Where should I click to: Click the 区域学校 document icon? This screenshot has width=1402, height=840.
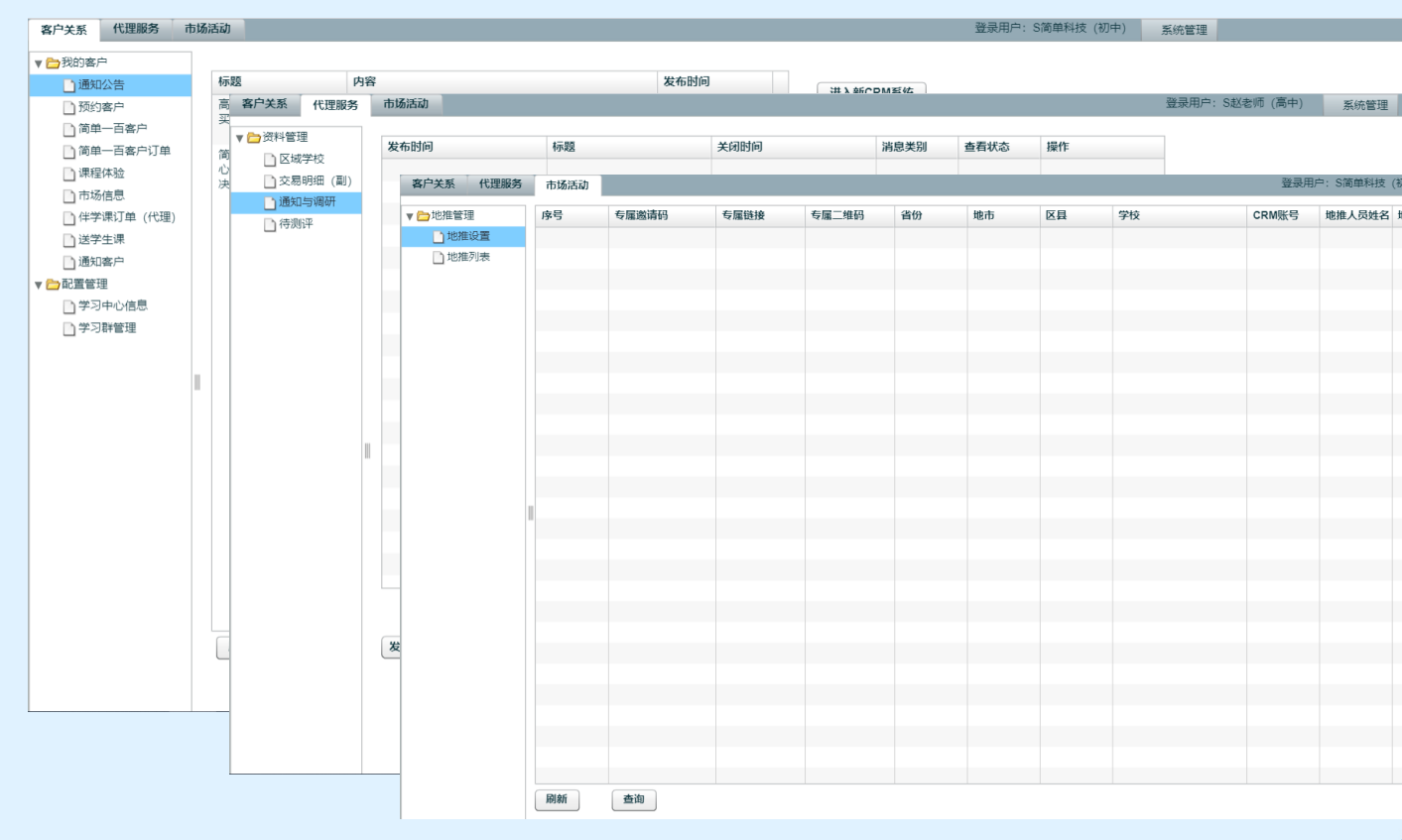pos(270,160)
